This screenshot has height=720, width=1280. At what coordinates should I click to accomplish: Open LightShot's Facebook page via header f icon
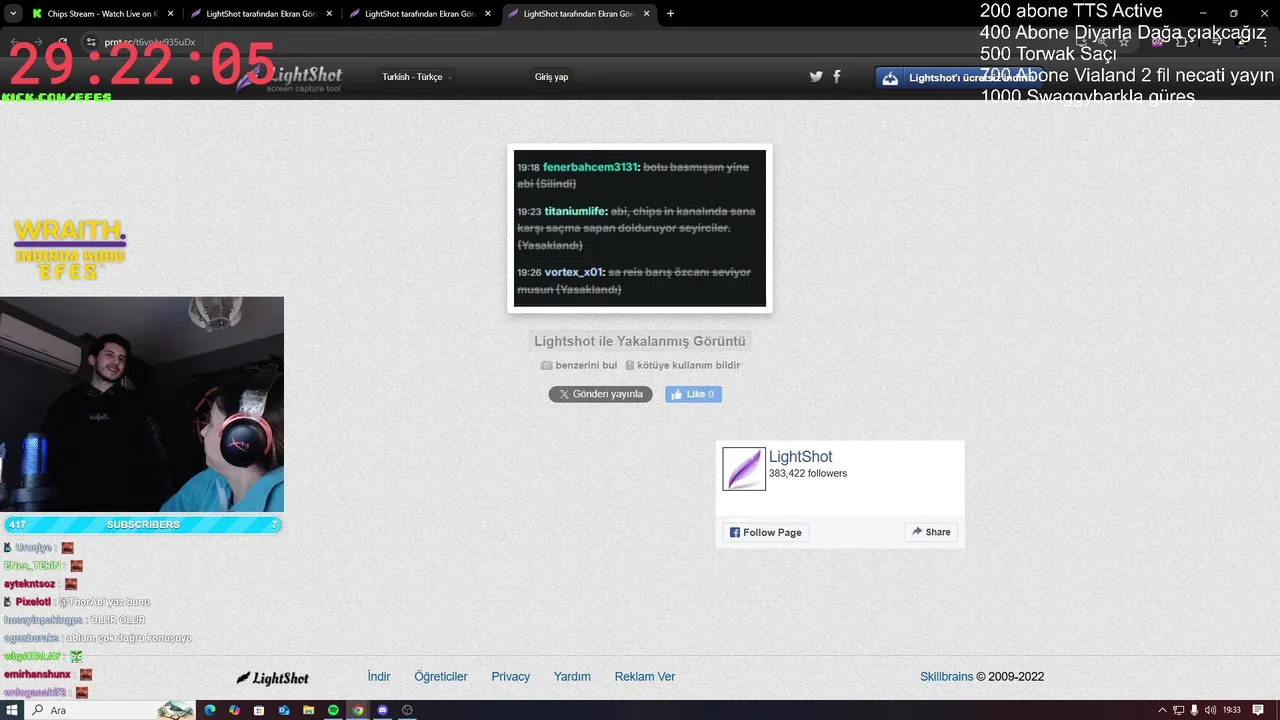[x=837, y=77]
